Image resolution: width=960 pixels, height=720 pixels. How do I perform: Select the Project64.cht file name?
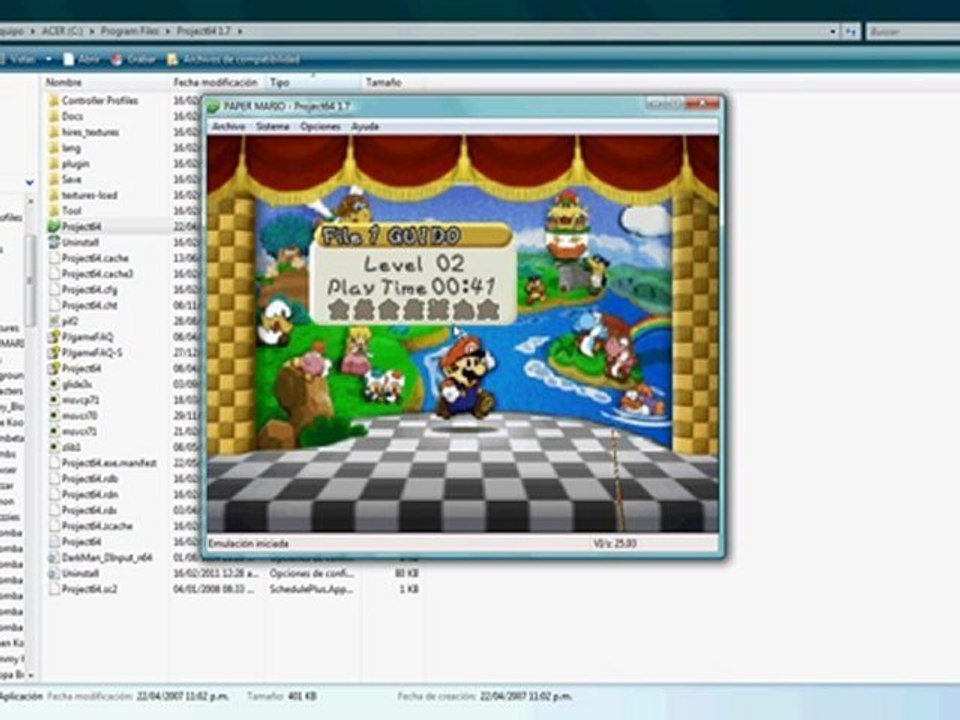89,306
